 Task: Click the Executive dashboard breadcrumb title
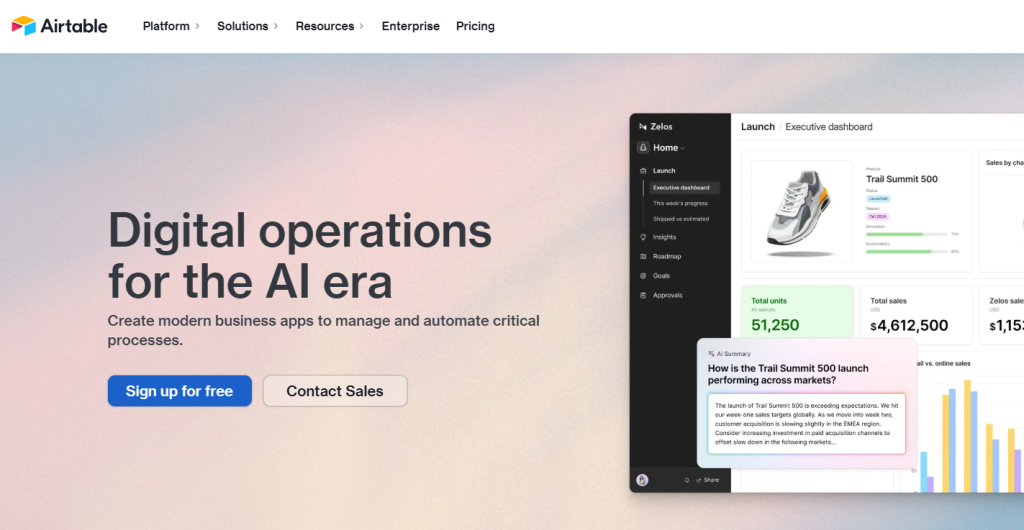pos(829,127)
